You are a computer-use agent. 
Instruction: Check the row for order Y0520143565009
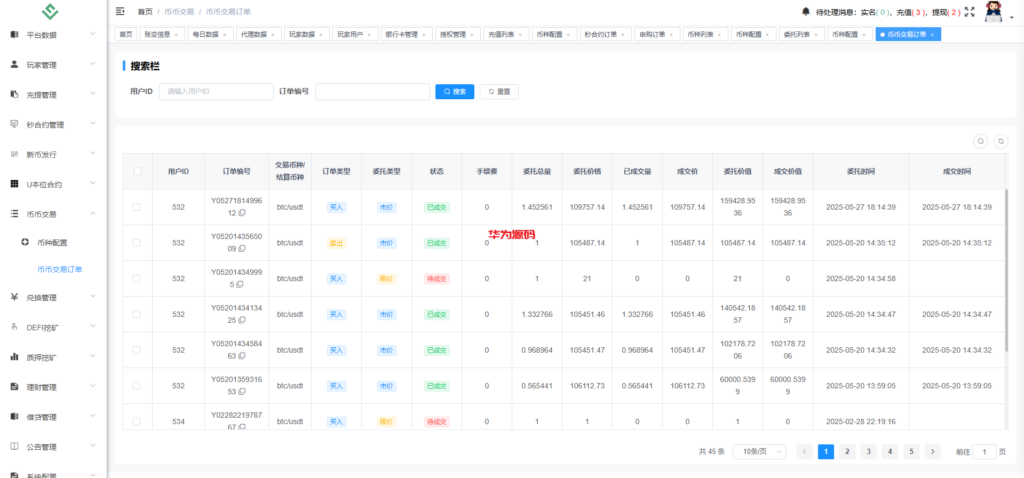[x=136, y=242]
